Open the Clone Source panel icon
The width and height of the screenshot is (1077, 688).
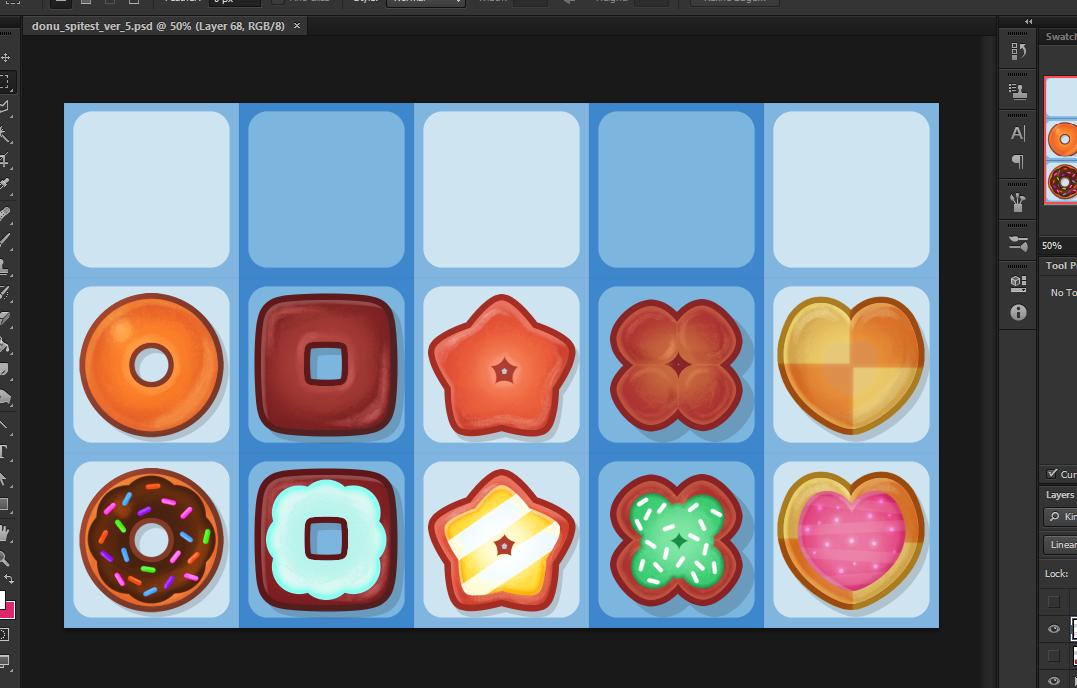pyautogui.click(x=1018, y=91)
